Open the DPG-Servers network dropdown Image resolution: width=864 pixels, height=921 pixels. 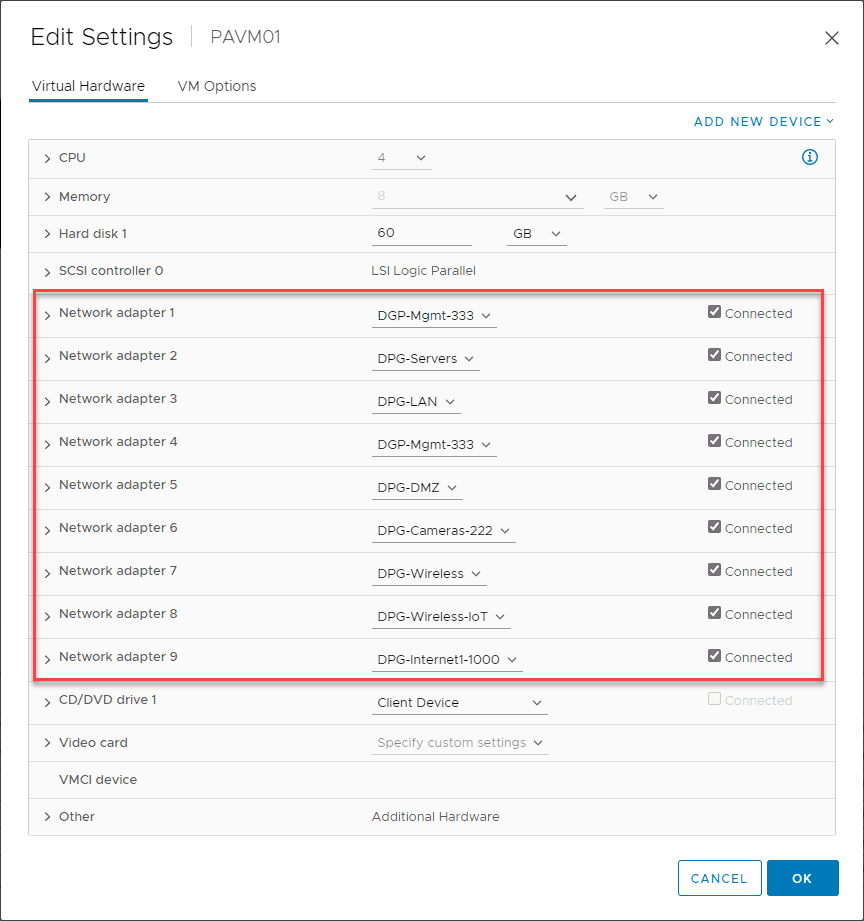coord(425,359)
